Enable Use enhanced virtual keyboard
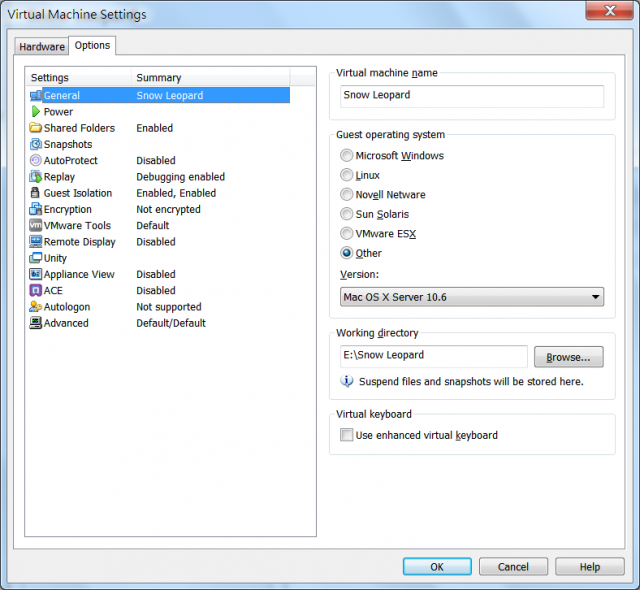 click(x=347, y=435)
